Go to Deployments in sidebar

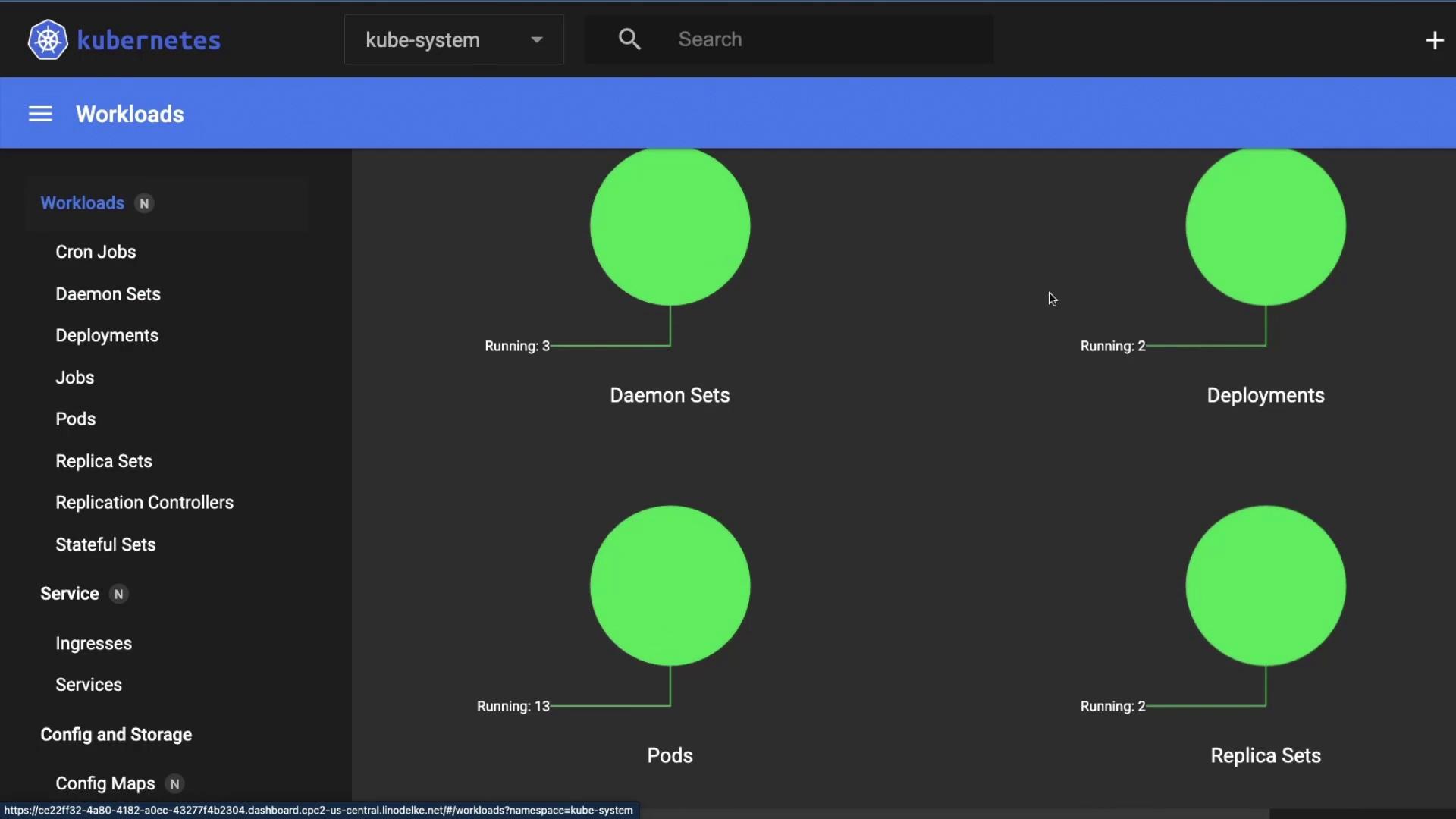click(x=107, y=336)
